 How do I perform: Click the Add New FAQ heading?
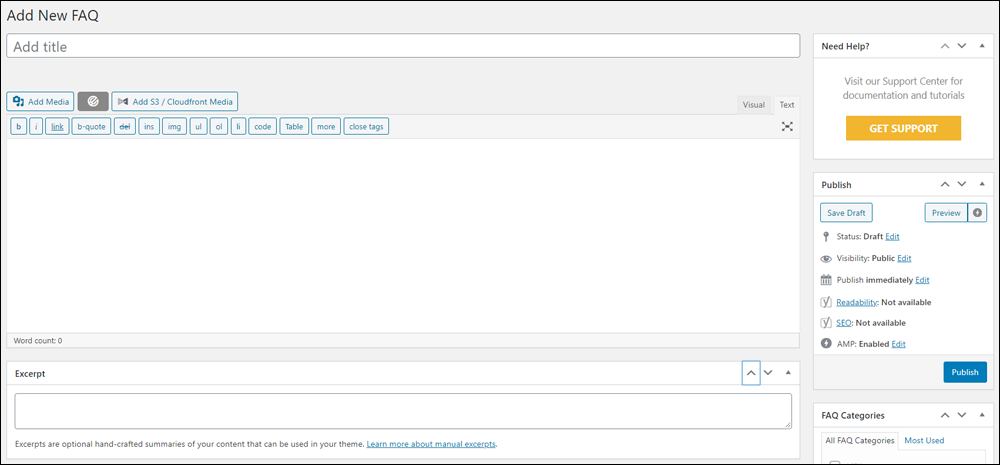[52, 15]
